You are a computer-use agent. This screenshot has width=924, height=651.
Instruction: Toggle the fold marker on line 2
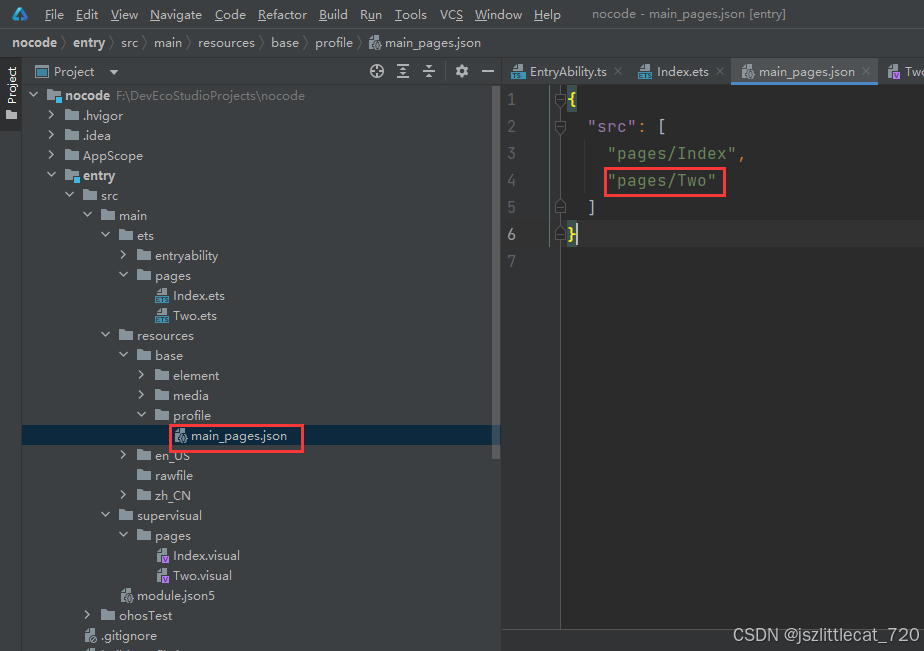[x=561, y=126]
